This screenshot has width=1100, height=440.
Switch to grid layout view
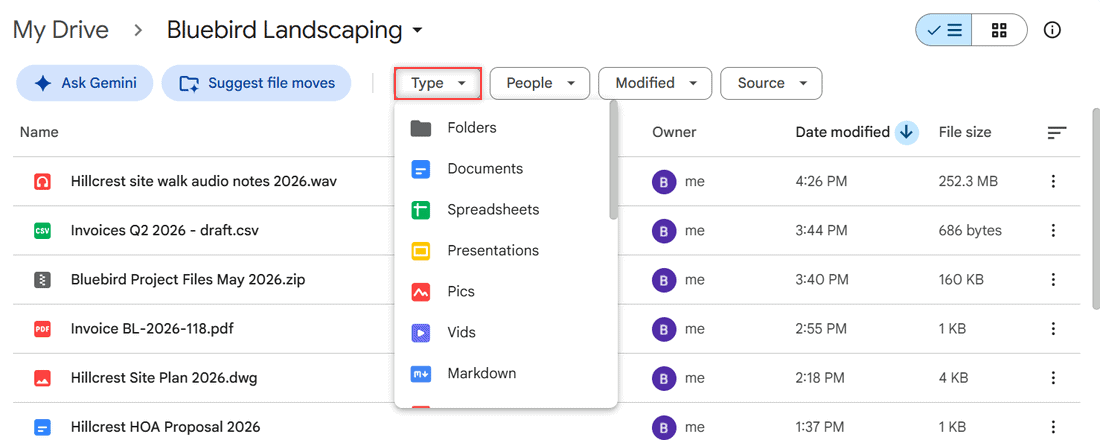[999, 30]
